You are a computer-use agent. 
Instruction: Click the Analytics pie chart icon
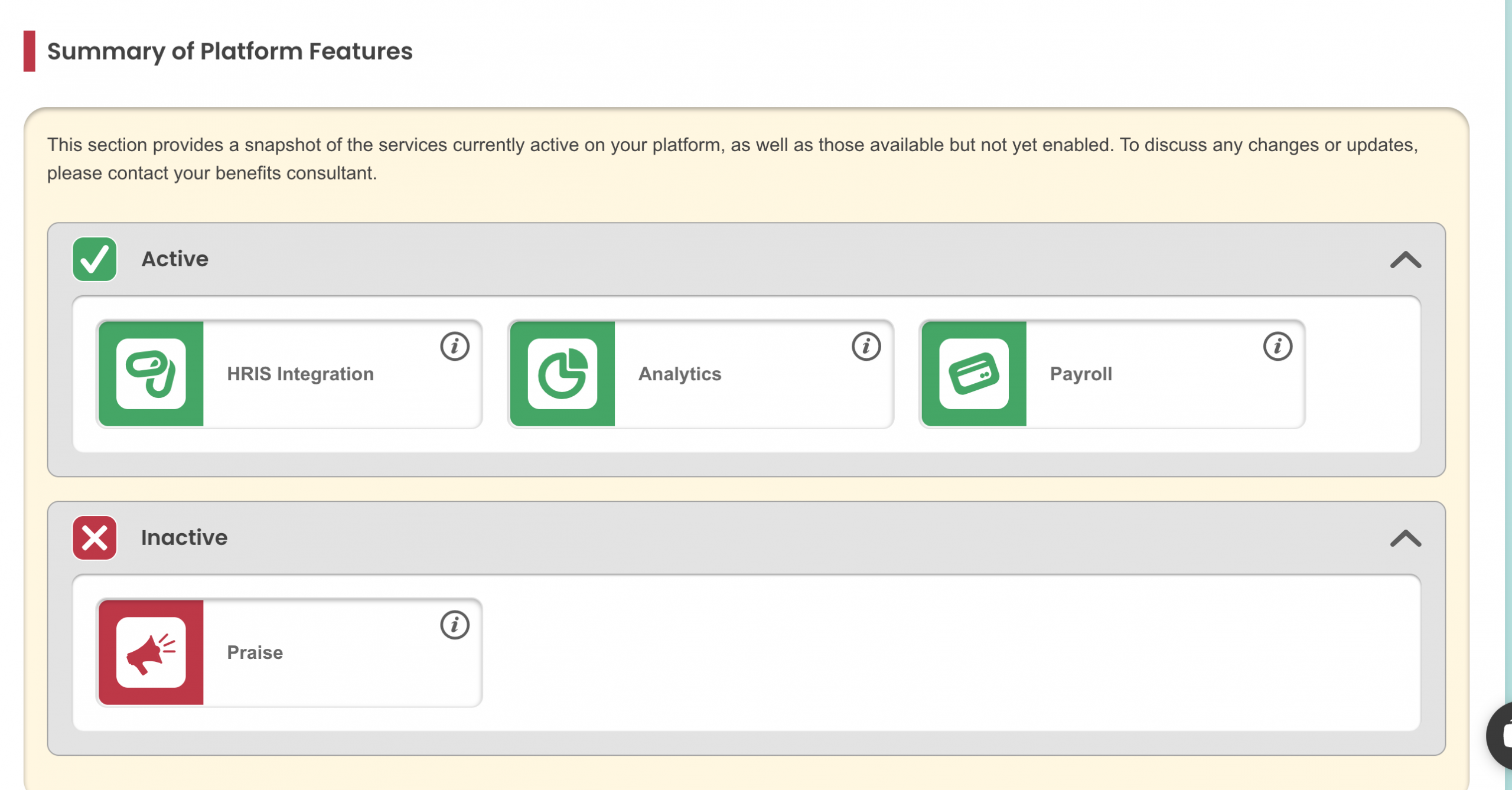[x=562, y=374]
